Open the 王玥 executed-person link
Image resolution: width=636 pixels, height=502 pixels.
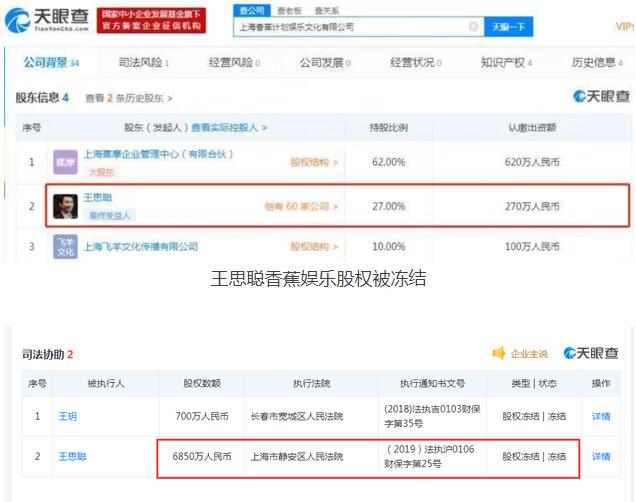click(x=67, y=416)
